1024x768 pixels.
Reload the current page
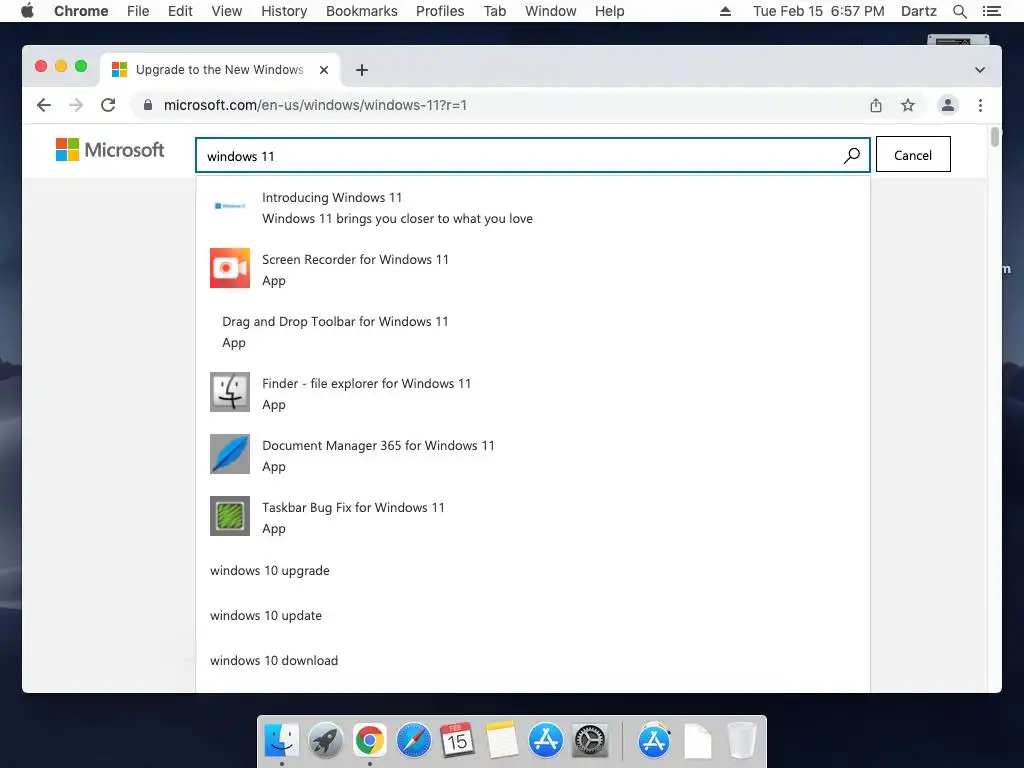(x=108, y=105)
